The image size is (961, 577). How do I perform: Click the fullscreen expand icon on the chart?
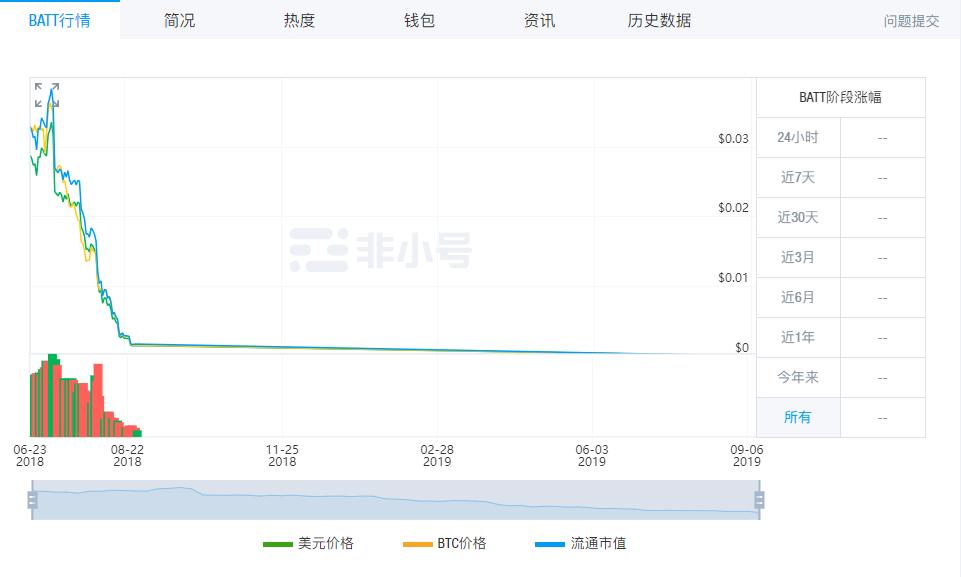pyautogui.click(x=48, y=96)
